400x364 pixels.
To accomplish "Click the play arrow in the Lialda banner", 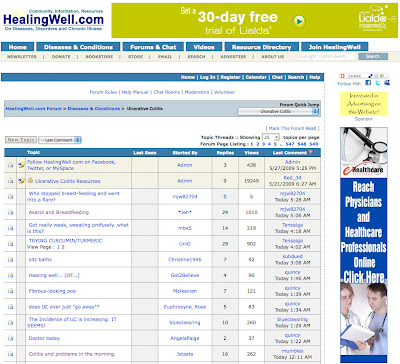I will pyautogui.click(x=299, y=22).
